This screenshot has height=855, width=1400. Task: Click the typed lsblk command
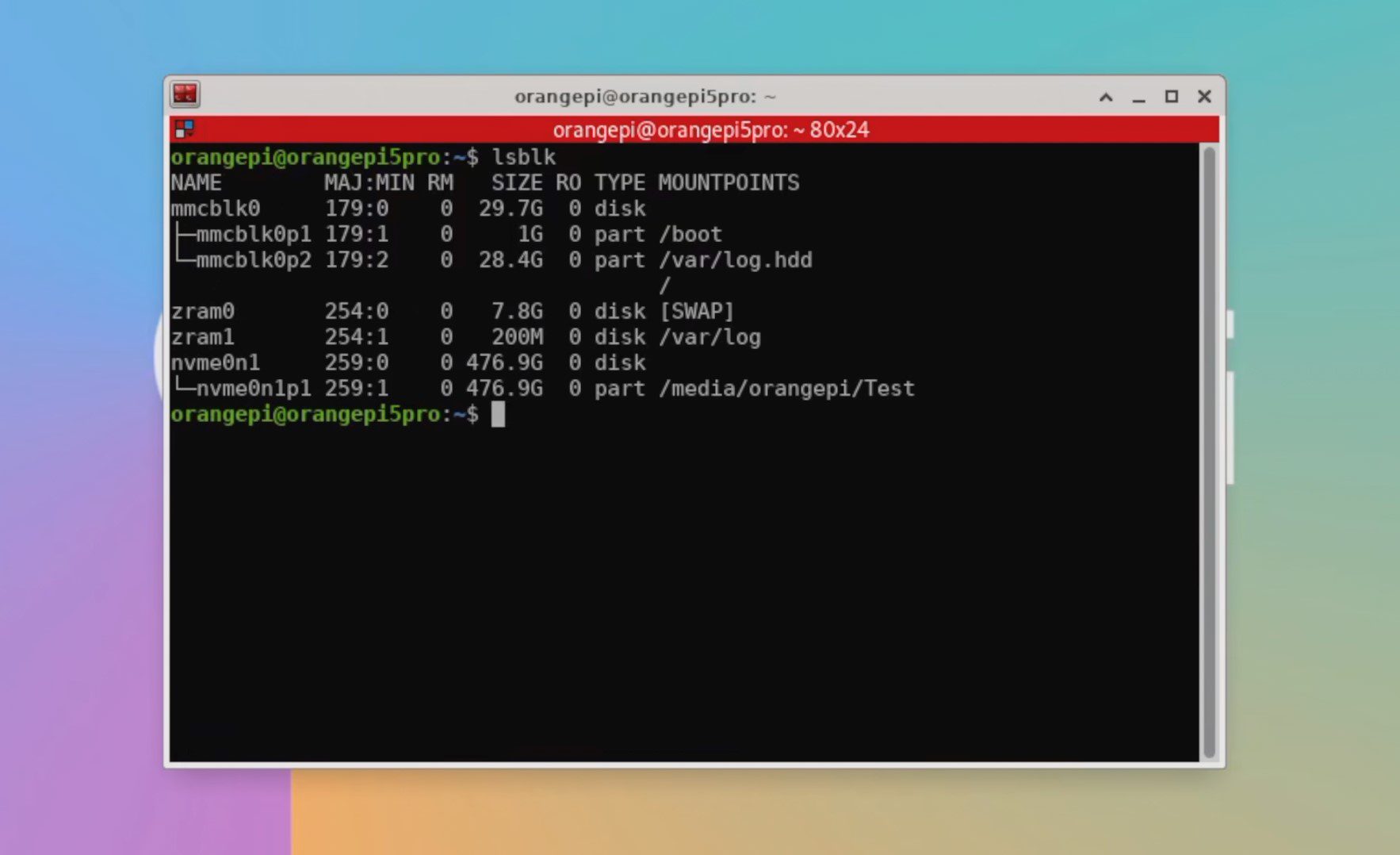pyautogui.click(x=523, y=157)
